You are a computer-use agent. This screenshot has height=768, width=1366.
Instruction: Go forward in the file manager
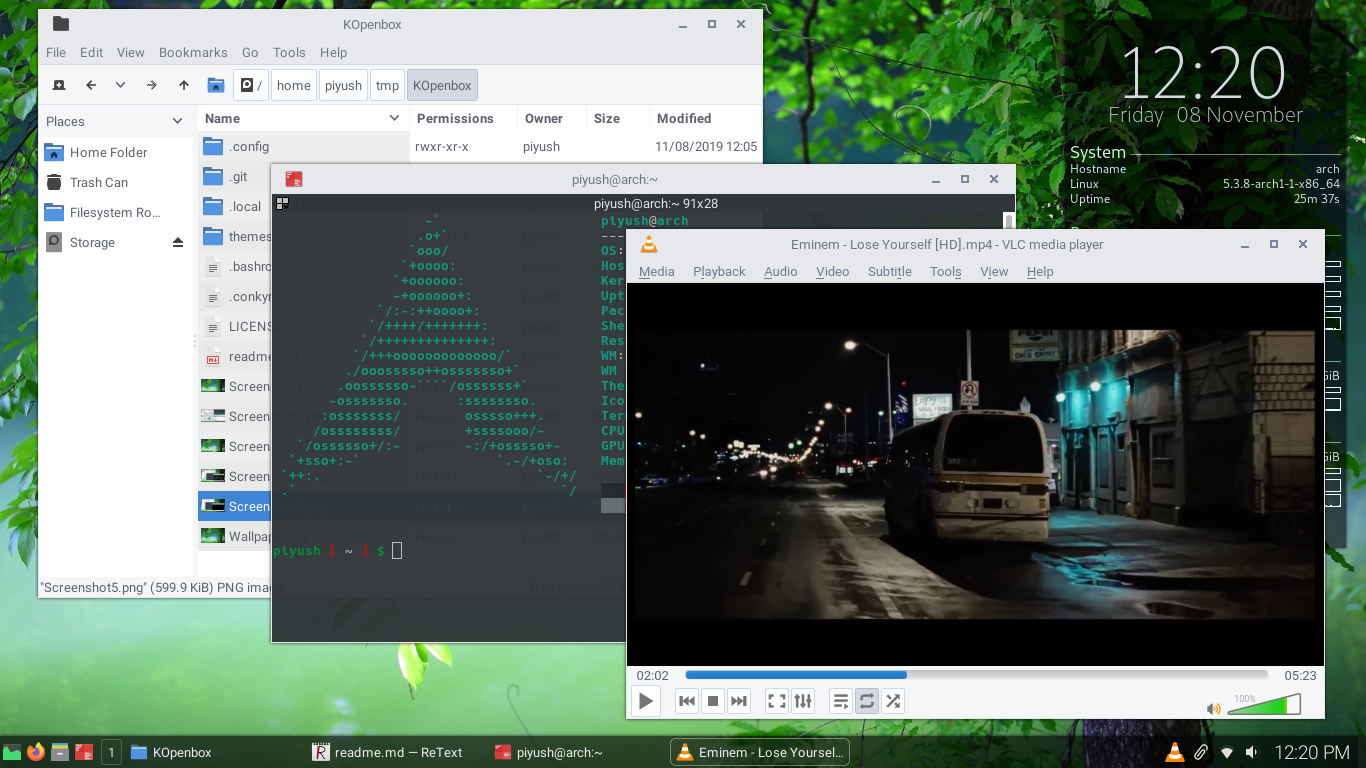[x=152, y=85]
